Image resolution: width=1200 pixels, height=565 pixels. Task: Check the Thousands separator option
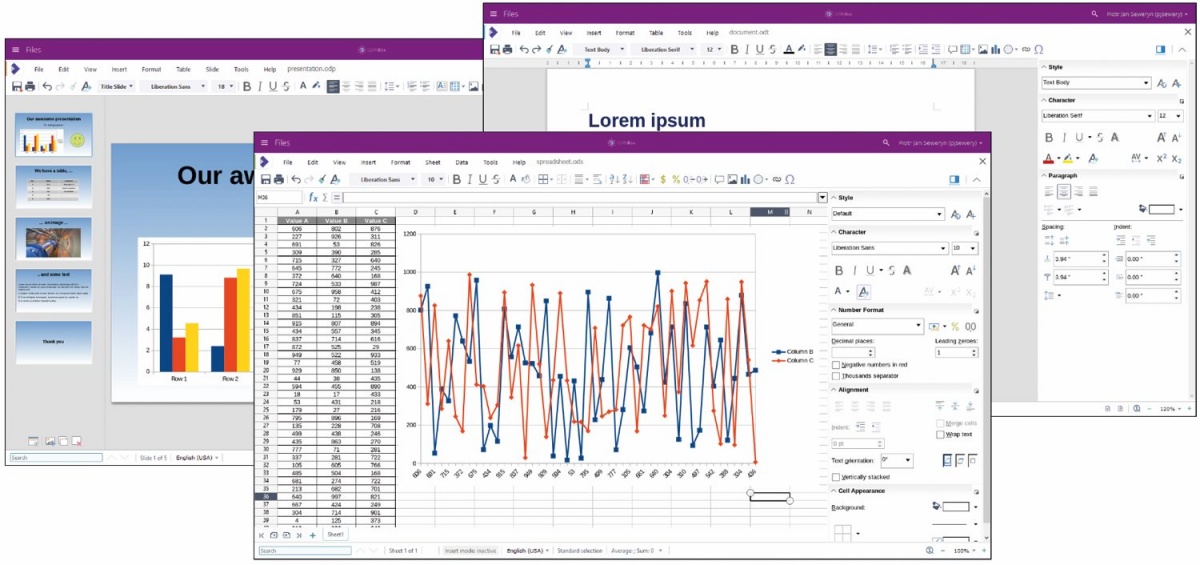coord(836,376)
